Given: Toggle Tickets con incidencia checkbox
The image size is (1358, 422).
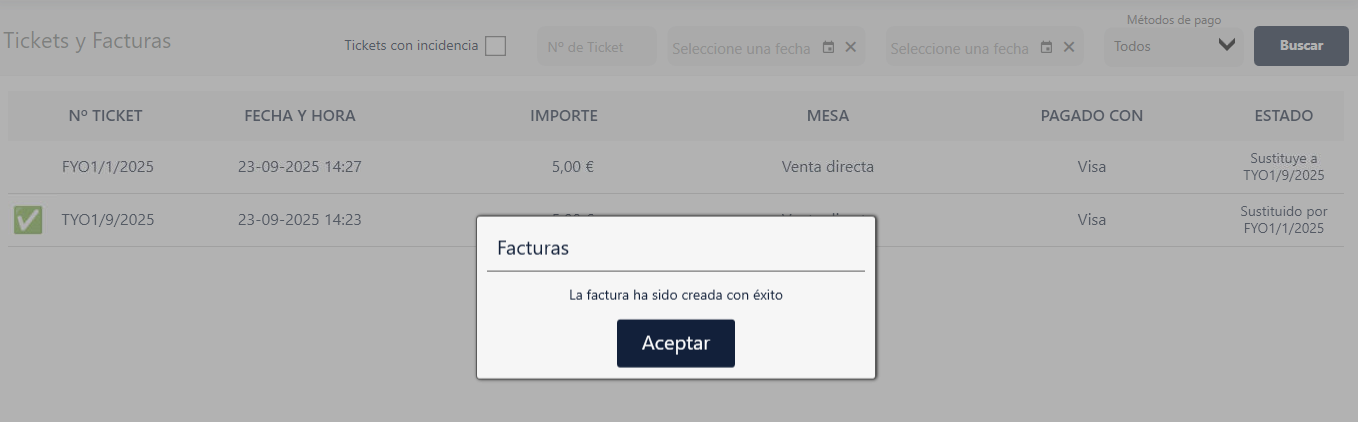Looking at the screenshot, I should tap(495, 46).
